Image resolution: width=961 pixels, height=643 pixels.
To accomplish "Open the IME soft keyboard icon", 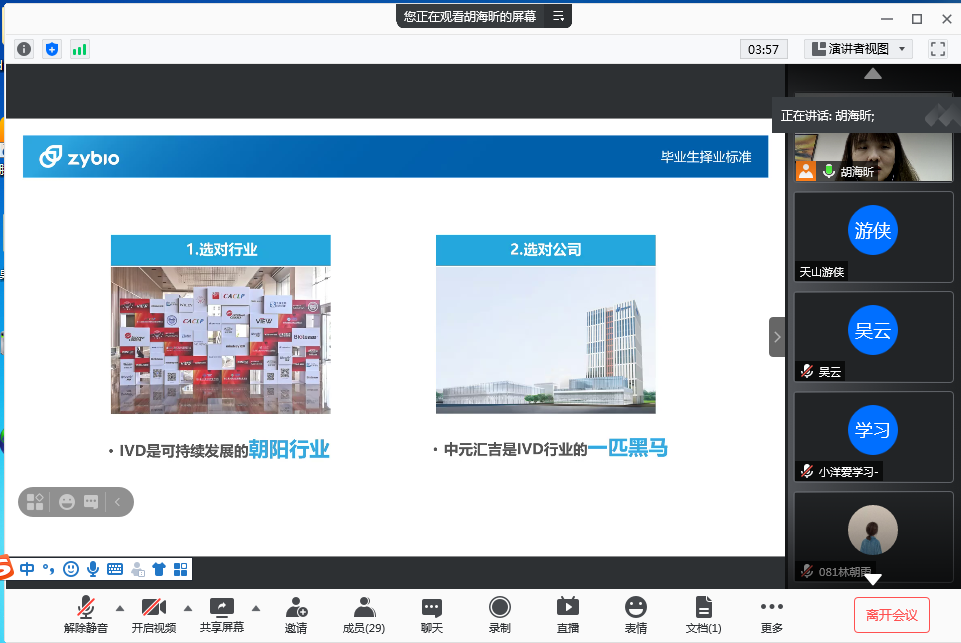I will (x=115, y=569).
